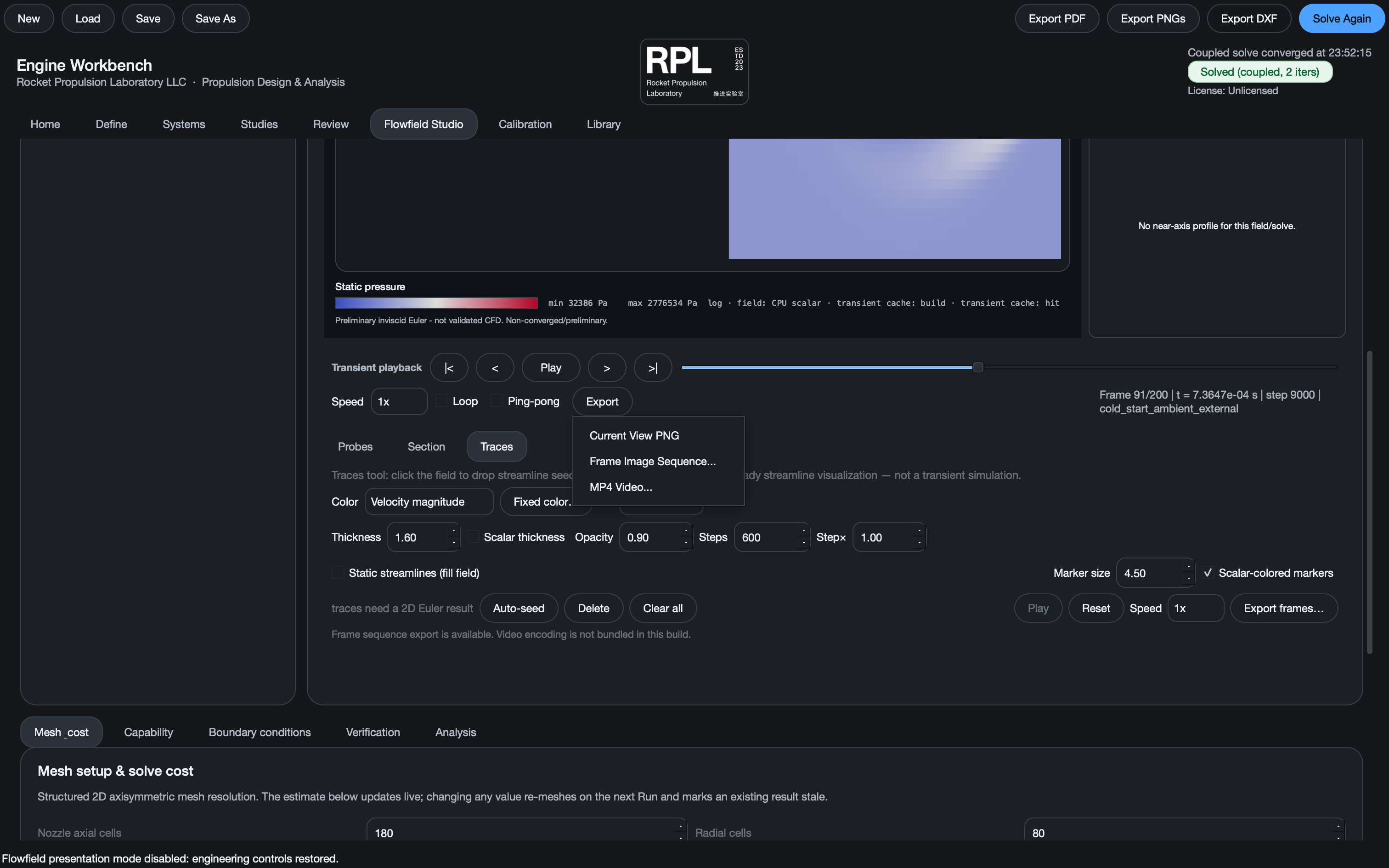Click the transient playback frame slider handle

point(978,367)
